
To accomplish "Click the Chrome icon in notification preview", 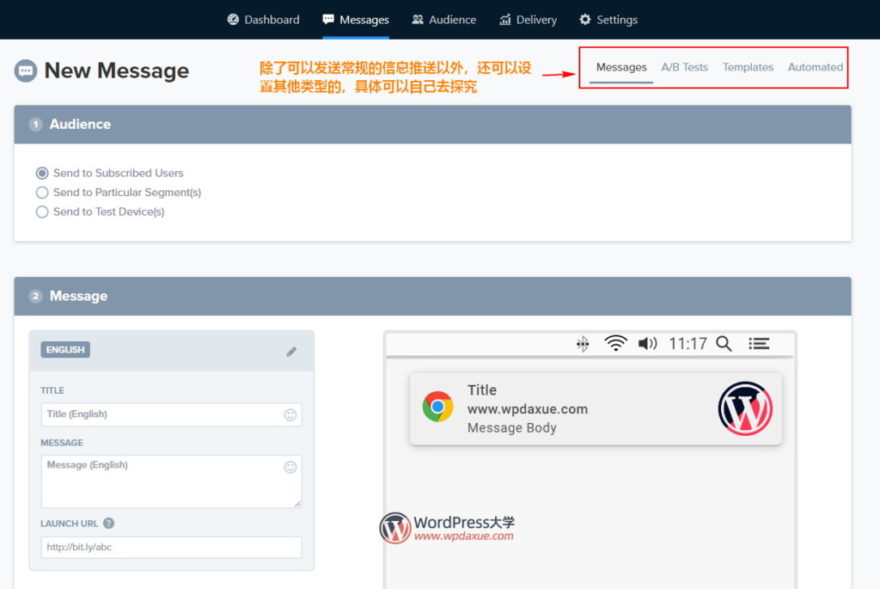I will 437,407.
